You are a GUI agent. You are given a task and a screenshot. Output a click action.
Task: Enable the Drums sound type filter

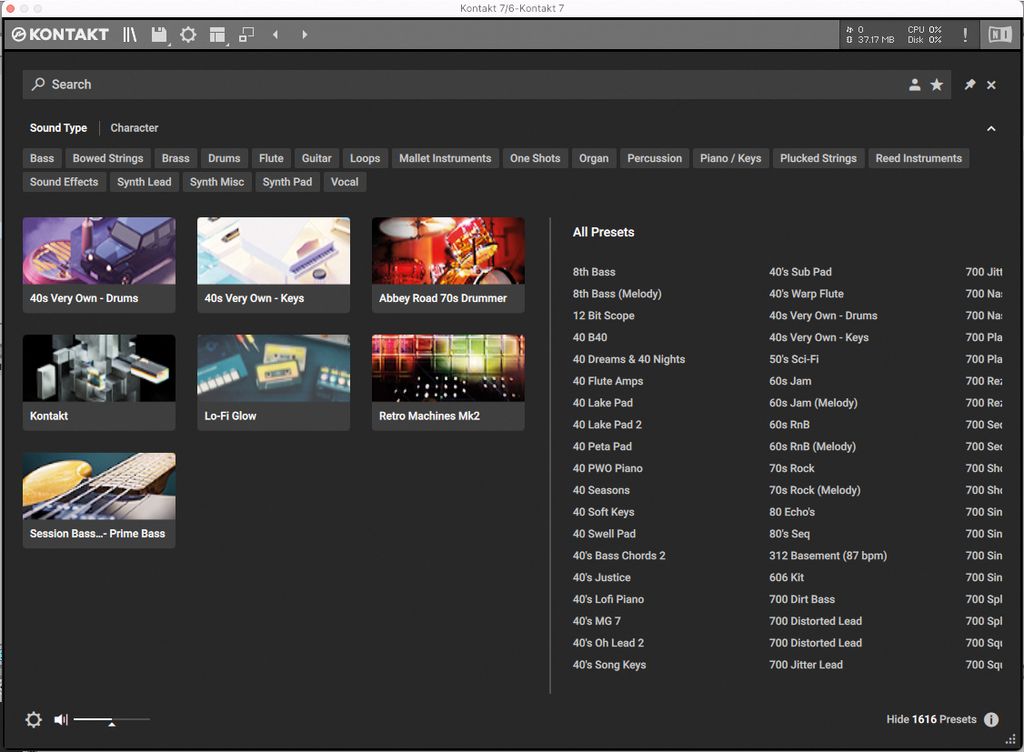pos(224,157)
